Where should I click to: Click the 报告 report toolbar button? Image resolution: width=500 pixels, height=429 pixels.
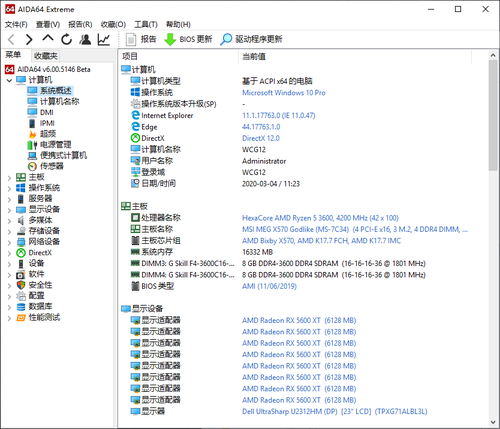click(x=141, y=39)
